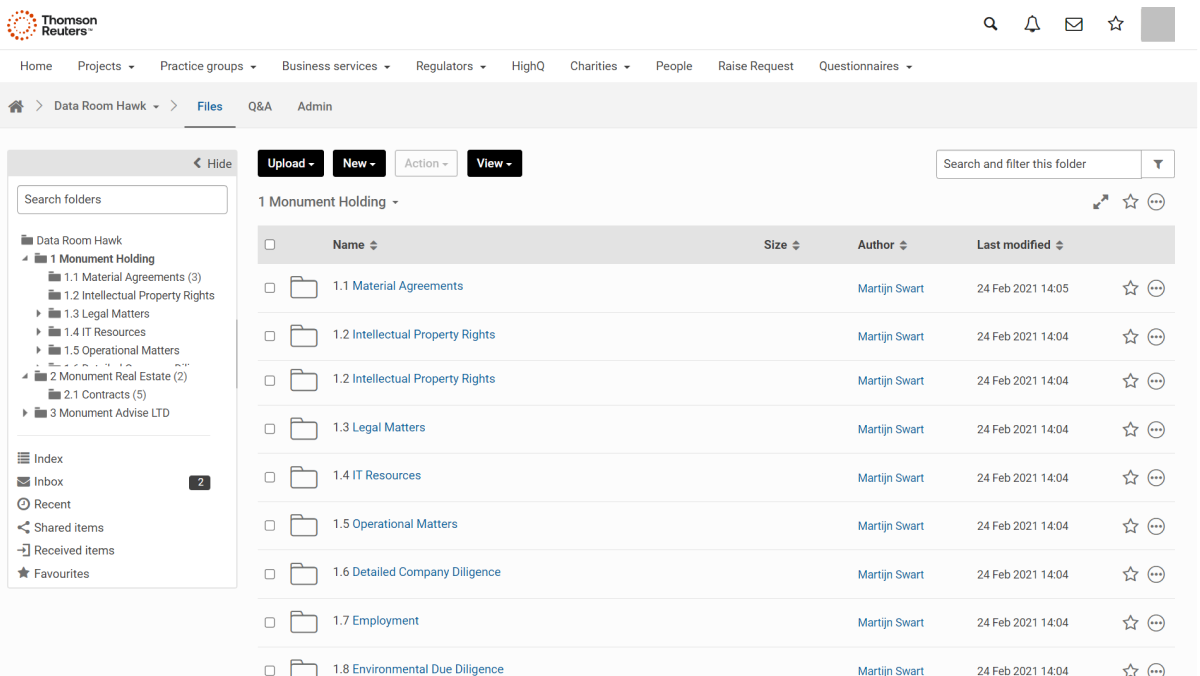Open more options for 1.4 IT Resources
Image resolution: width=1200 pixels, height=676 pixels.
[x=1156, y=478]
